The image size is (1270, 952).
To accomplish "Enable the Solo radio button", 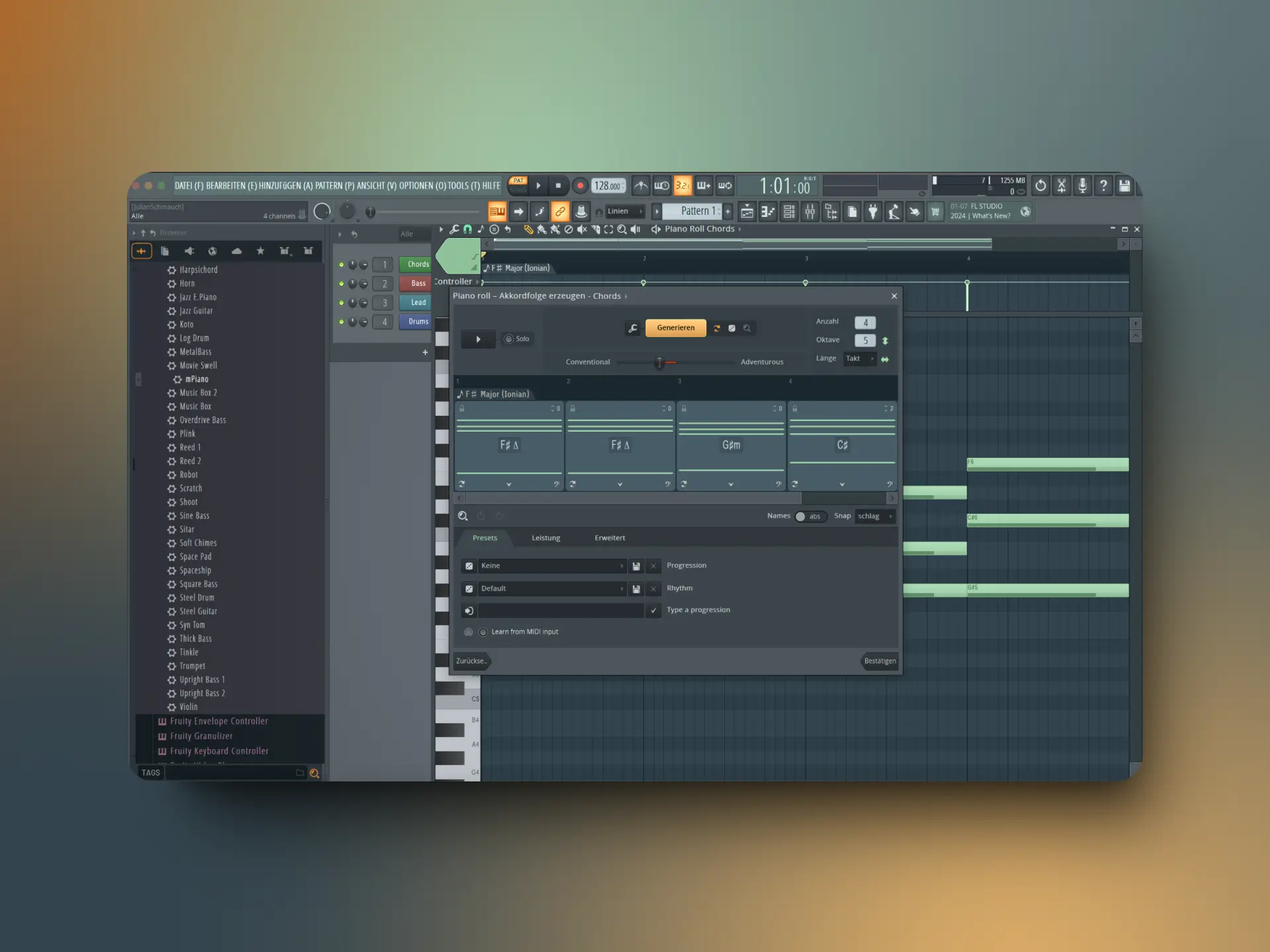I will tap(509, 339).
